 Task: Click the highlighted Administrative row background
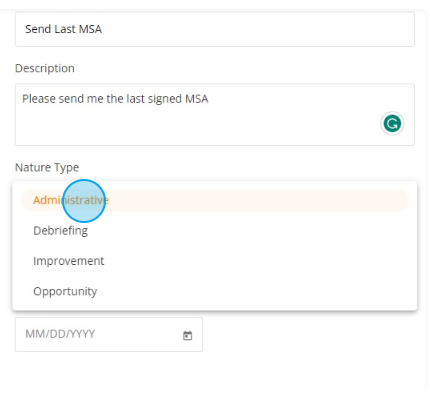[x=215, y=200]
